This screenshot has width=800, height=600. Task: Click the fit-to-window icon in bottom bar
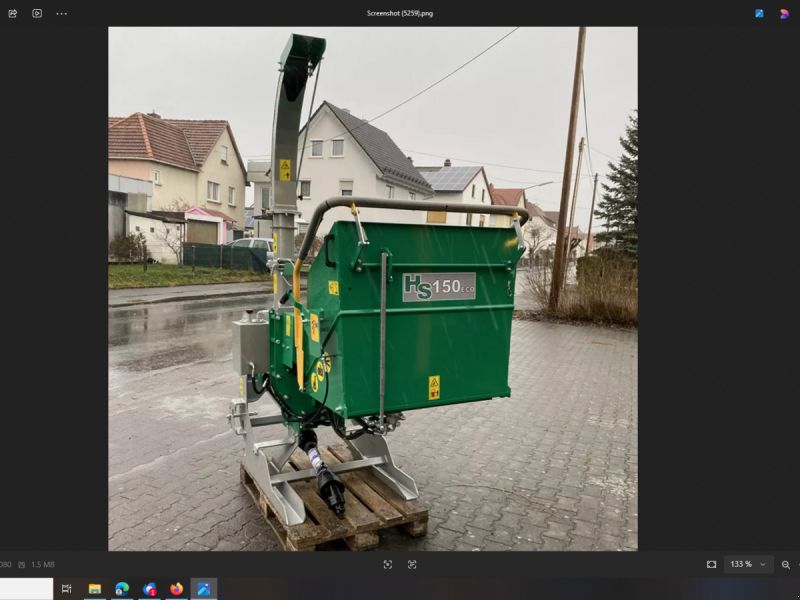[387, 564]
